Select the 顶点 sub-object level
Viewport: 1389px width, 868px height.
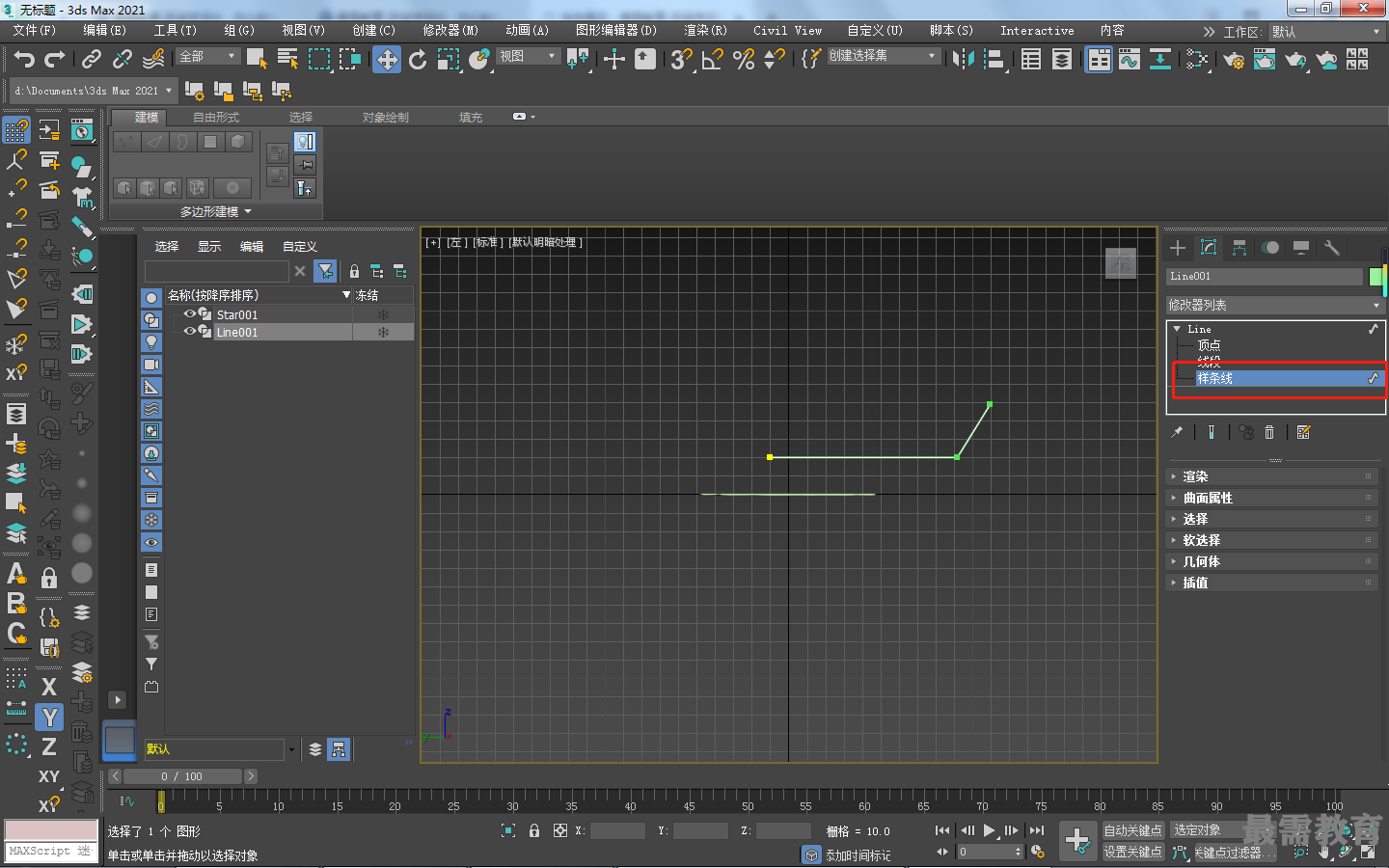[1209, 345]
